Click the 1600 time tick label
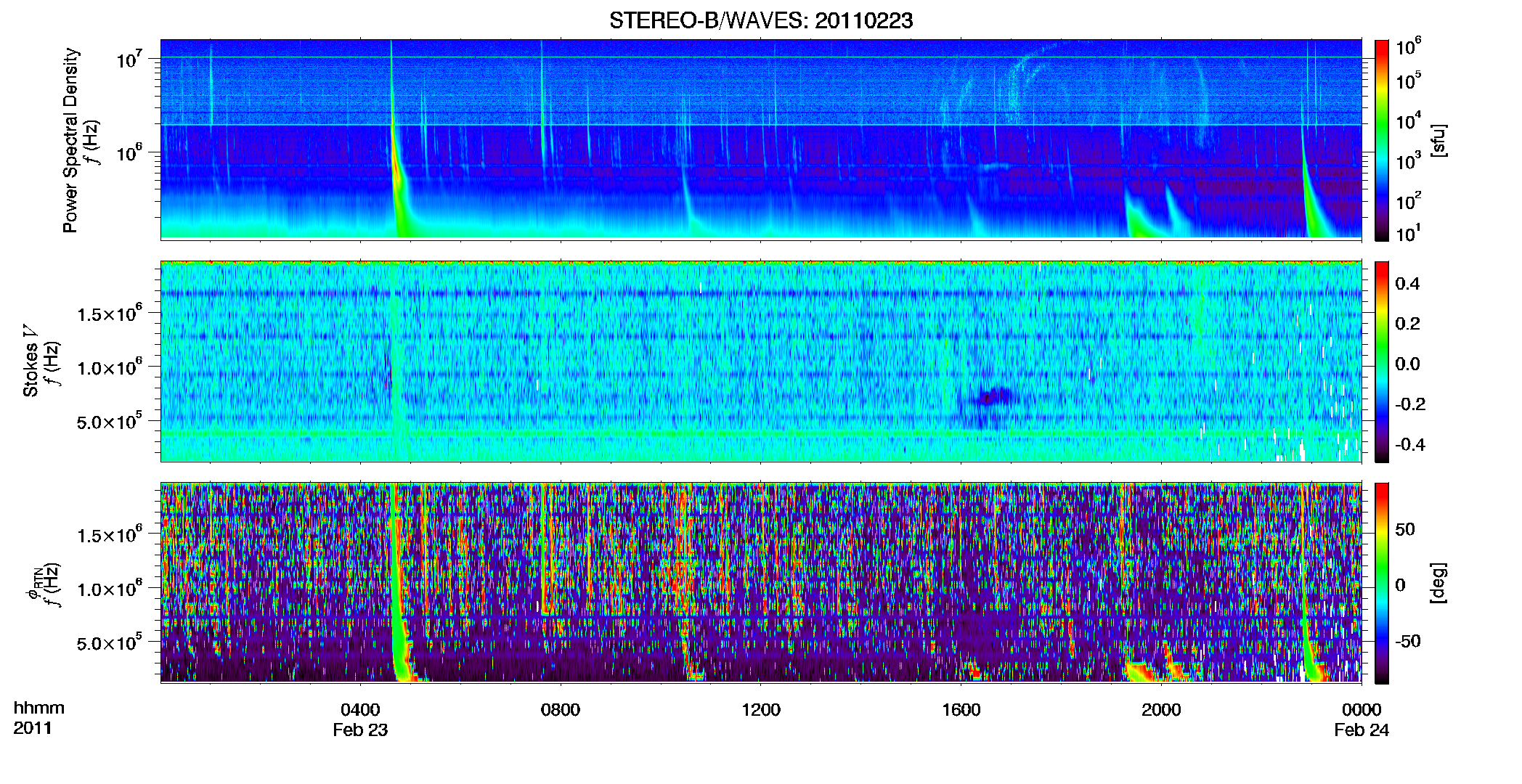 coord(961,710)
